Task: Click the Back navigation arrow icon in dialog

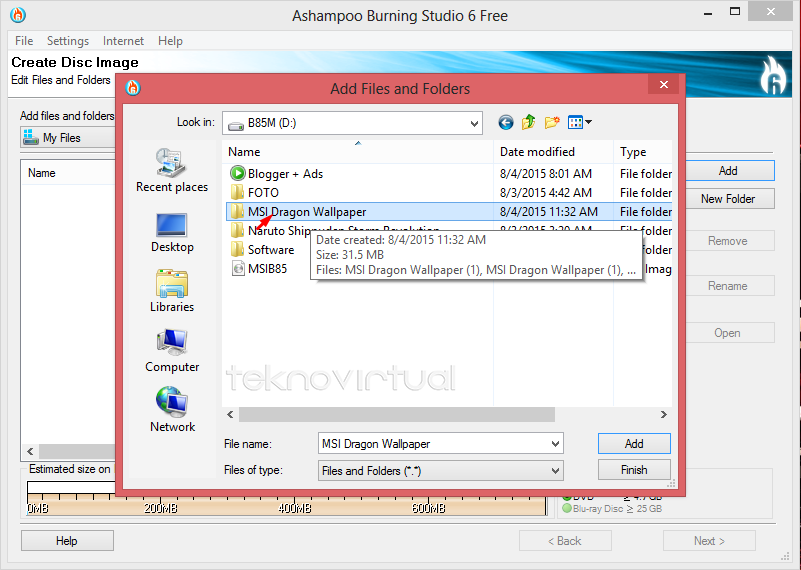Action: coord(505,123)
